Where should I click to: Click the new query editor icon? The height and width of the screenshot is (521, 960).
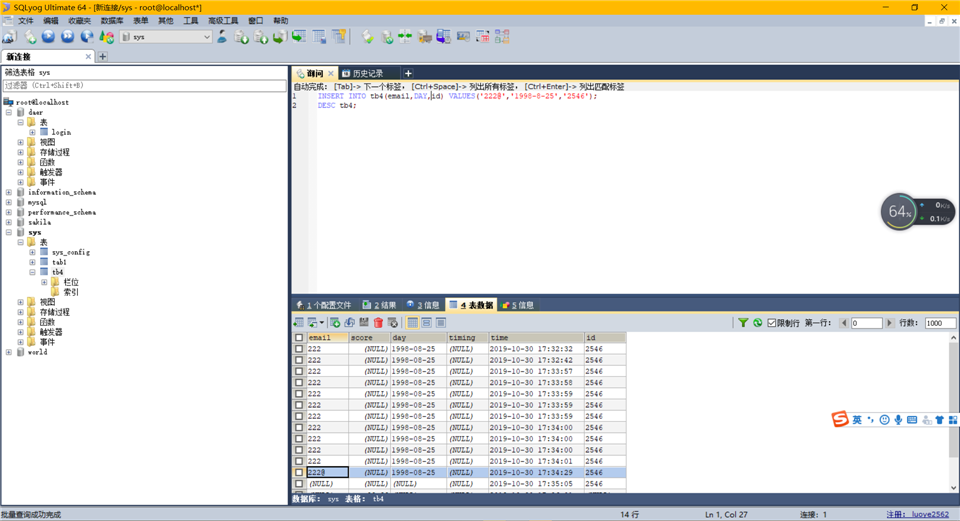pos(30,37)
